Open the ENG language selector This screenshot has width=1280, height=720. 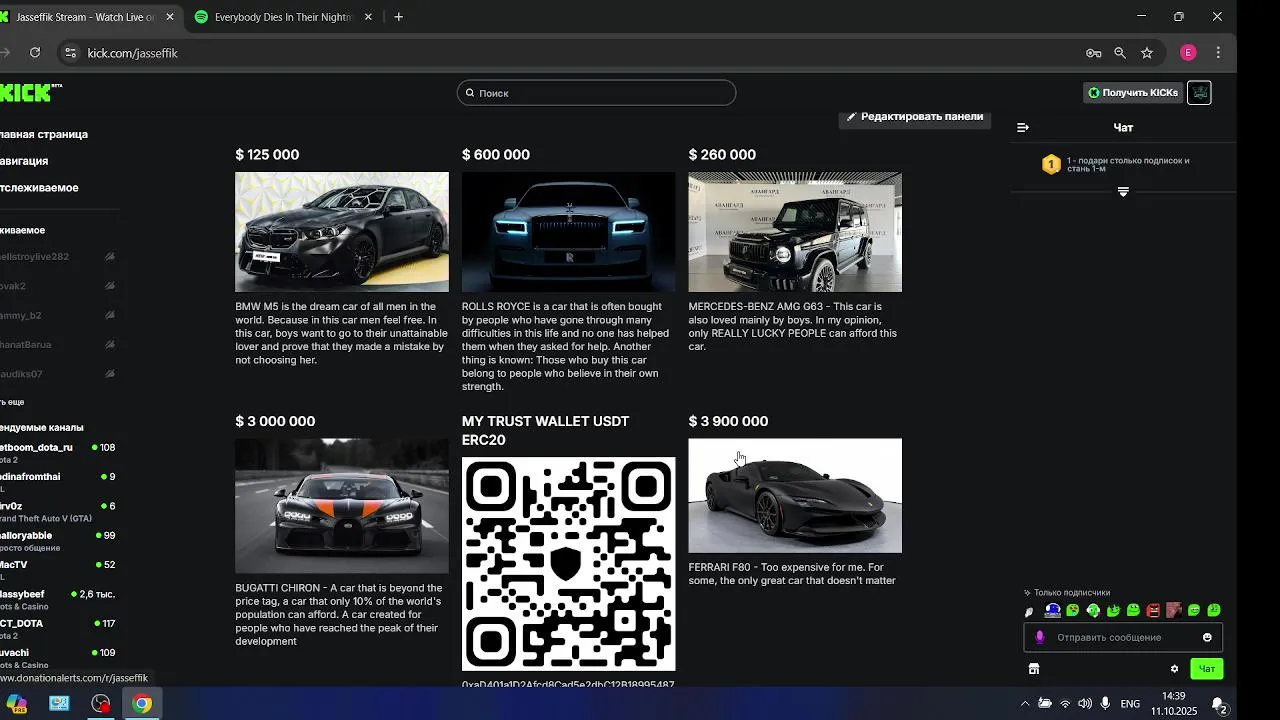(1130, 704)
